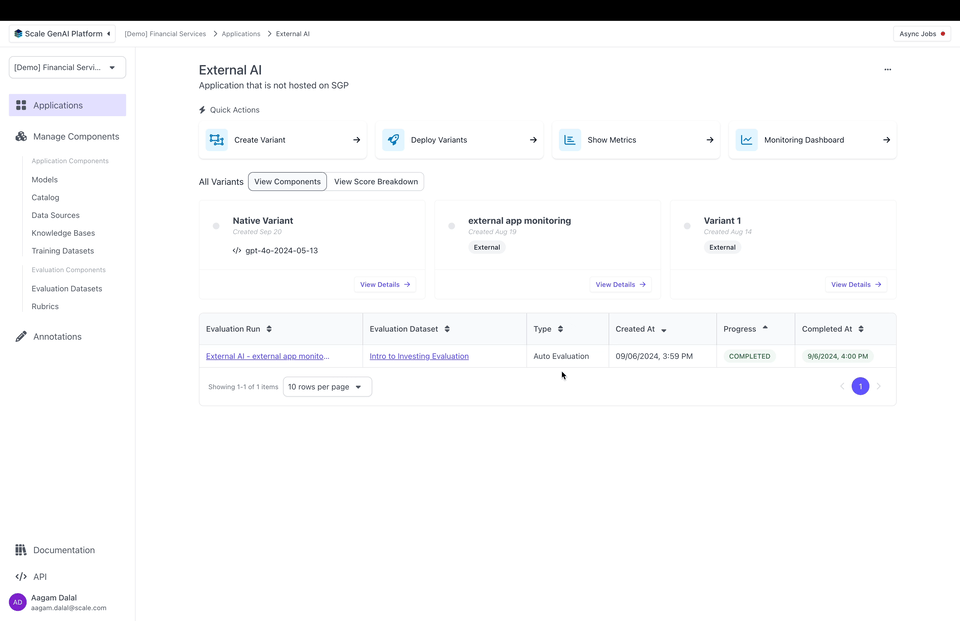Click External tag on external app monitoring card
960x621 pixels.
pos(487,247)
